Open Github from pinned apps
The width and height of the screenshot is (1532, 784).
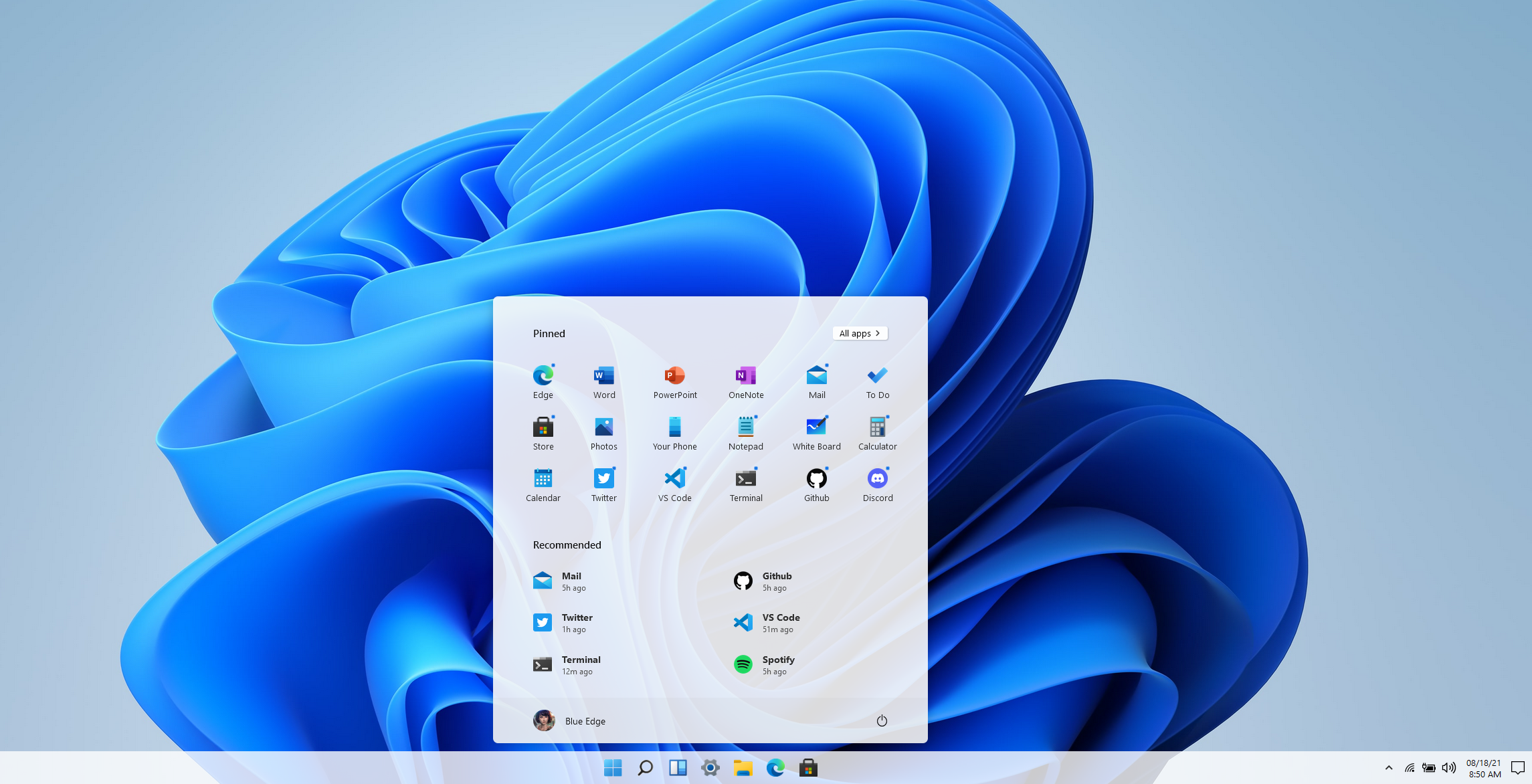tap(816, 483)
